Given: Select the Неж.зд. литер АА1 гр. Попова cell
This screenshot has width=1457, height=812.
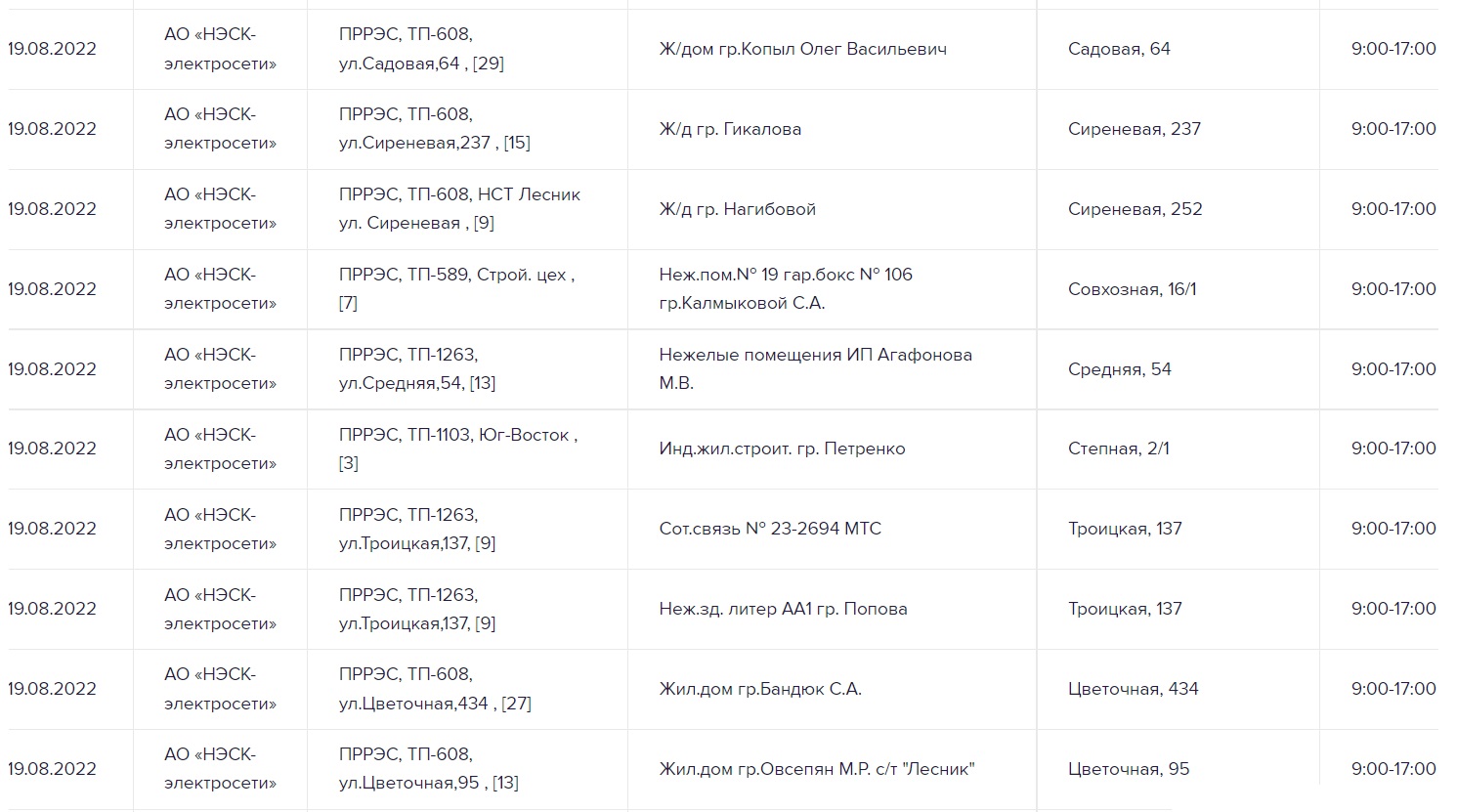Looking at the screenshot, I should (783, 609).
